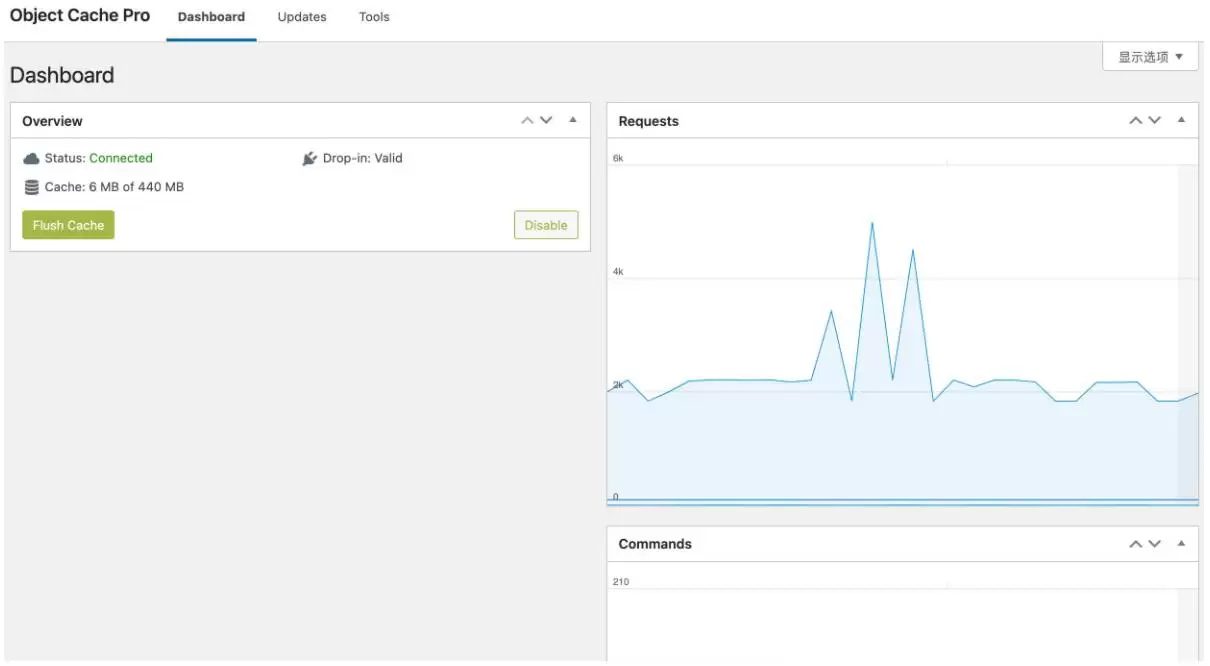Image resolution: width=1210 pixels, height=666 pixels.
Task: Switch to the Dashboard tab
Action: coord(211,17)
